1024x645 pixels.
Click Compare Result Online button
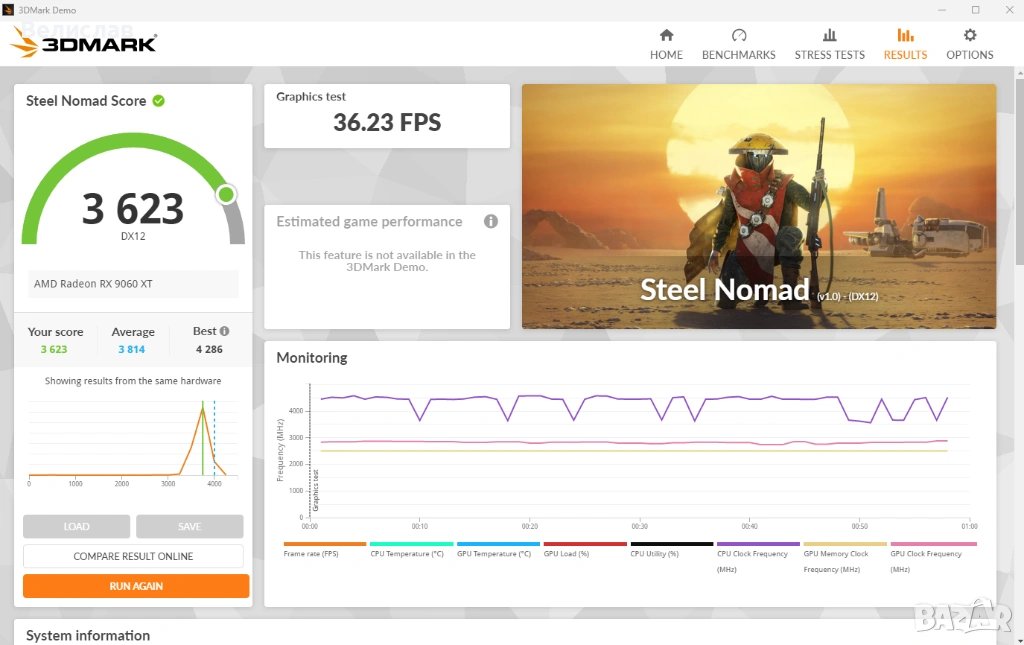[133, 556]
